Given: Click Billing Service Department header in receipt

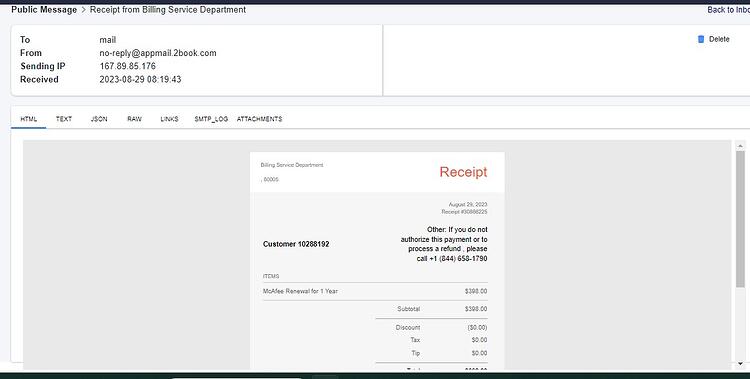Looking at the screenshot, I should click(292, 165).
